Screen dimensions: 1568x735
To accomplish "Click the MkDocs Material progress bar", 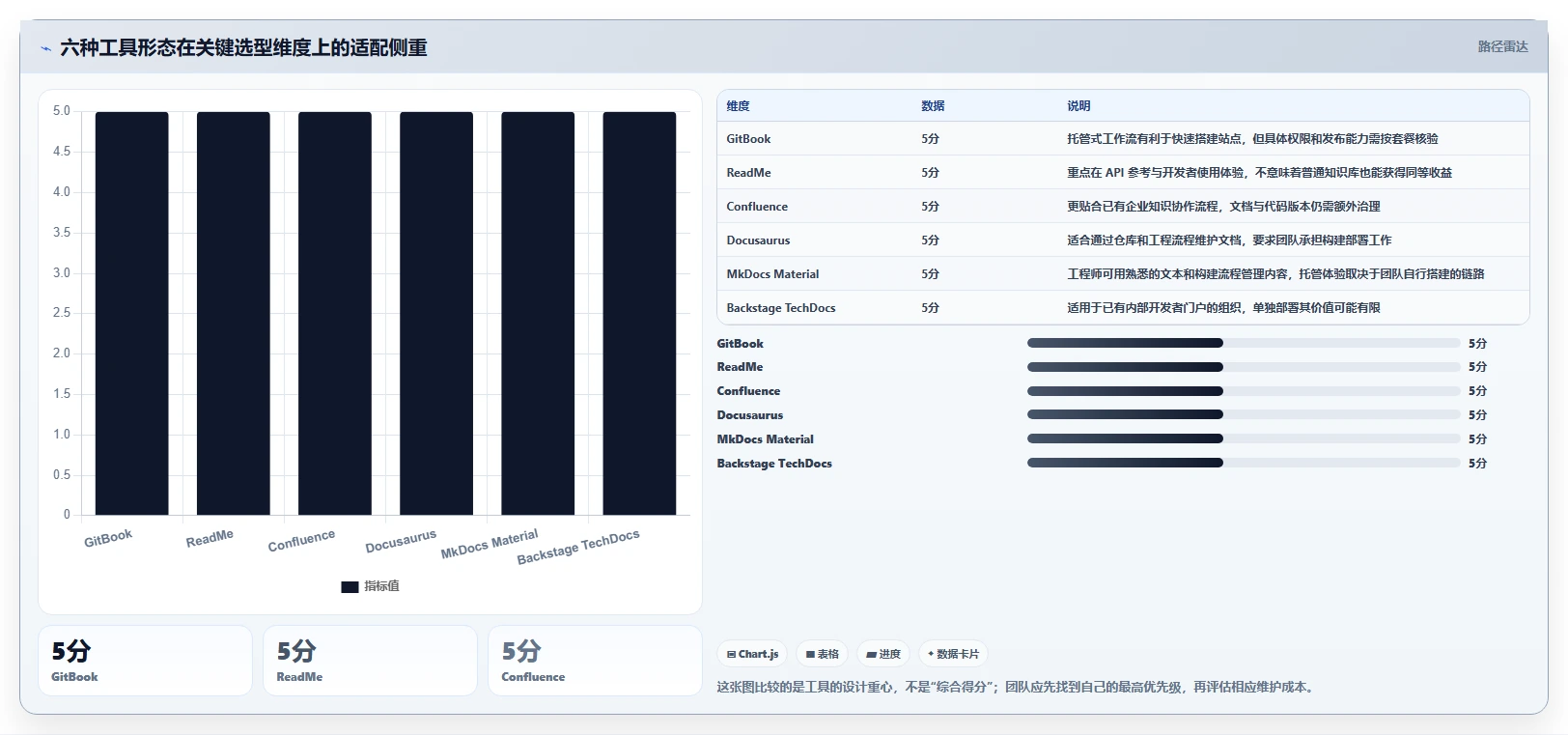I will (1244, 439).
